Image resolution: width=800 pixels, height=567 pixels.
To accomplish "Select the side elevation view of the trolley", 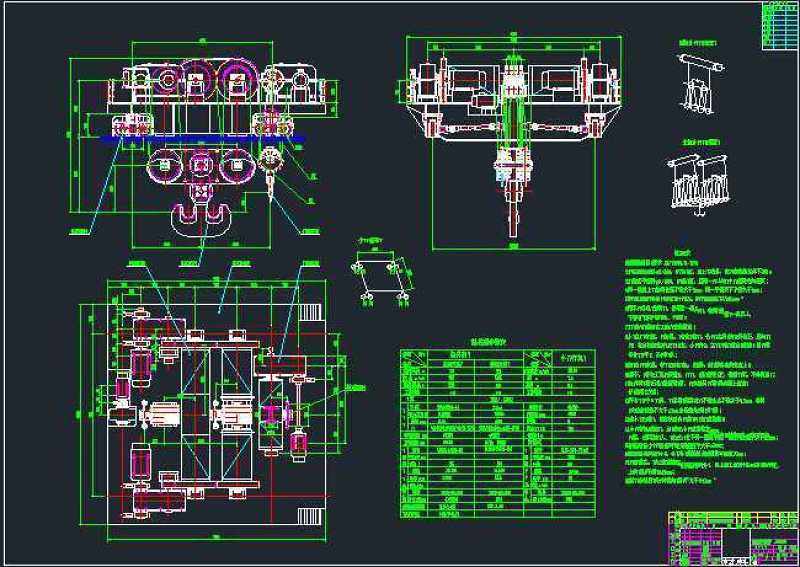I will pos(514,142).
